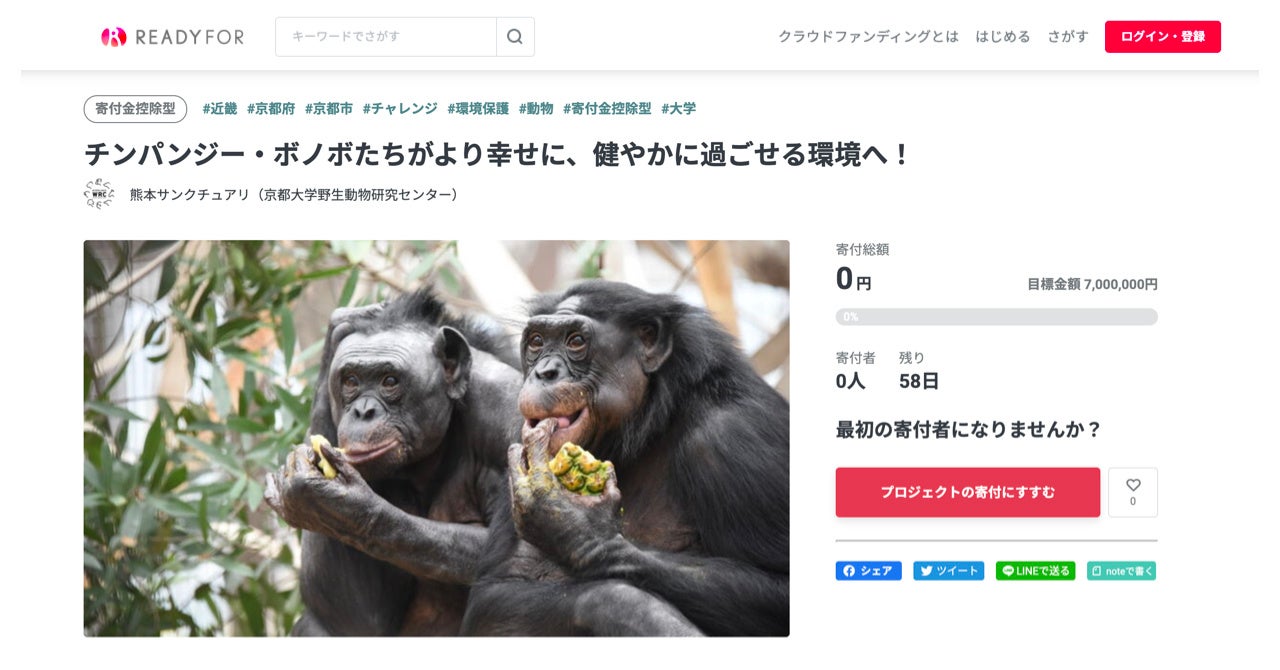Open the #動物 hashtag link
This screenshot has height=670, width=1280.
tap(536, 109)
